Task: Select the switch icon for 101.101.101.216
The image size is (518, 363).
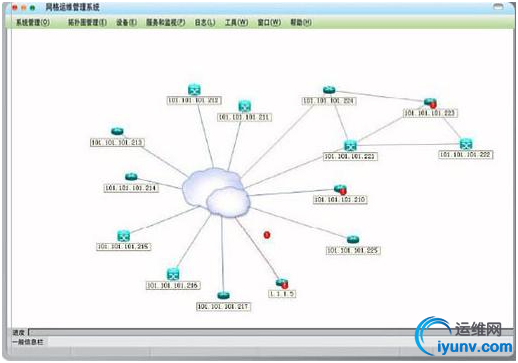Action: (x=173, y=274)
